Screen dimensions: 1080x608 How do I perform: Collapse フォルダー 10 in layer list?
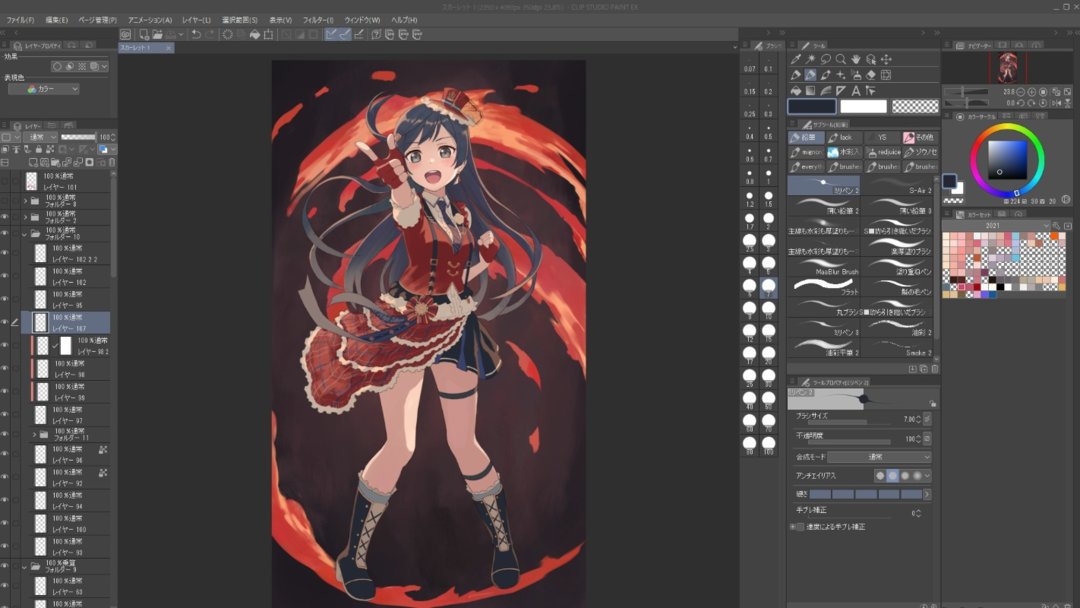tap(25, 234)
